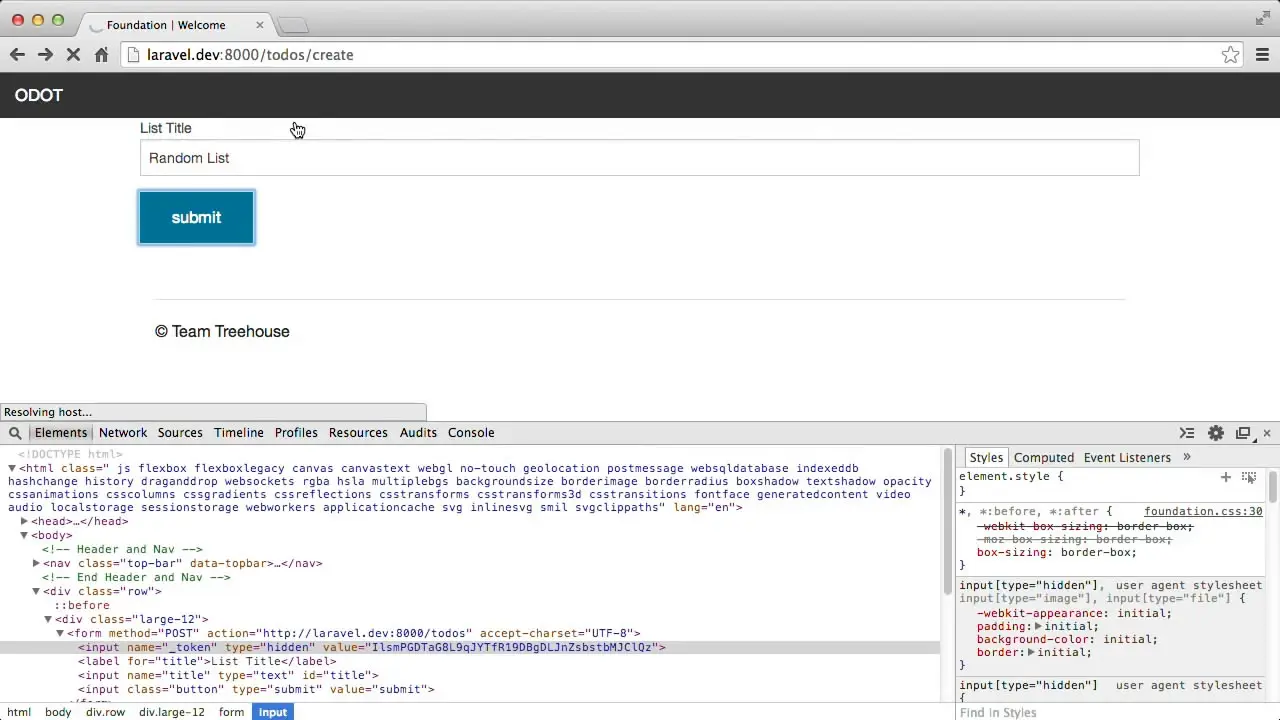Collapse the body node
This screenshot has width=1280, height=720.
pyautogui.click(x=24, y=535)
